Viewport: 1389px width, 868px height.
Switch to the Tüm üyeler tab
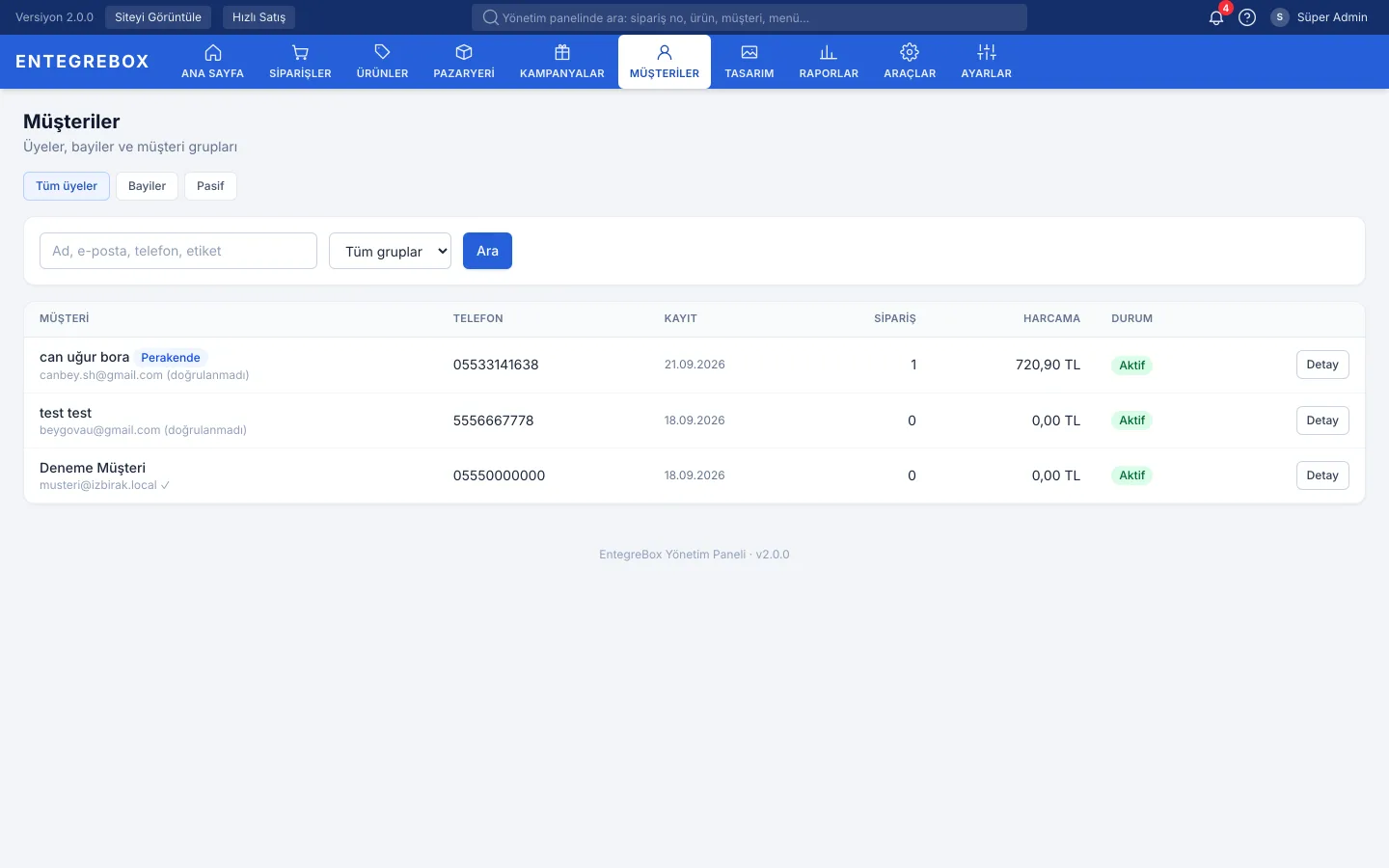[x=67, y=186]
